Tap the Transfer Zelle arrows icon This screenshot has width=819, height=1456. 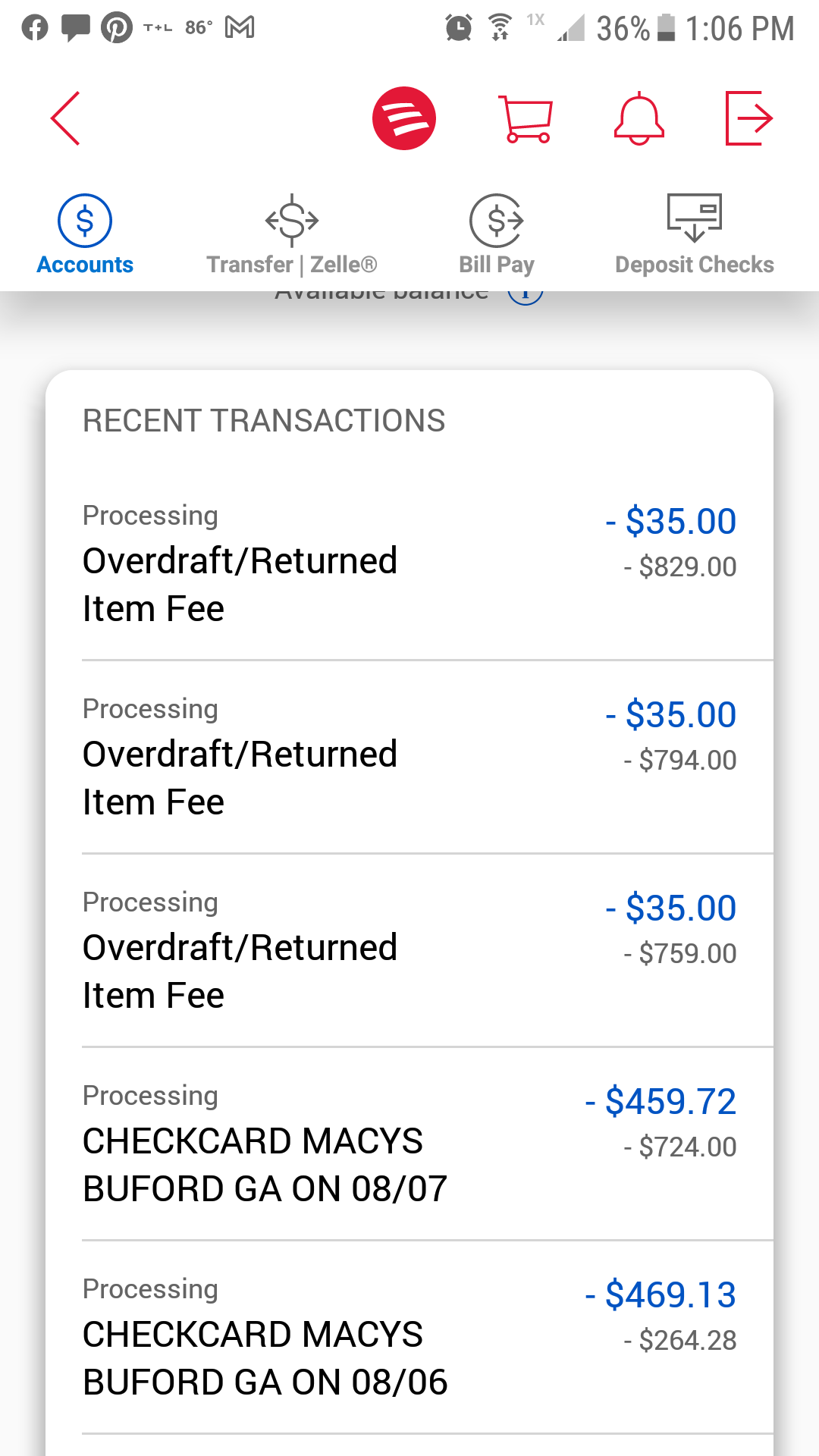(x=292, y=221)
